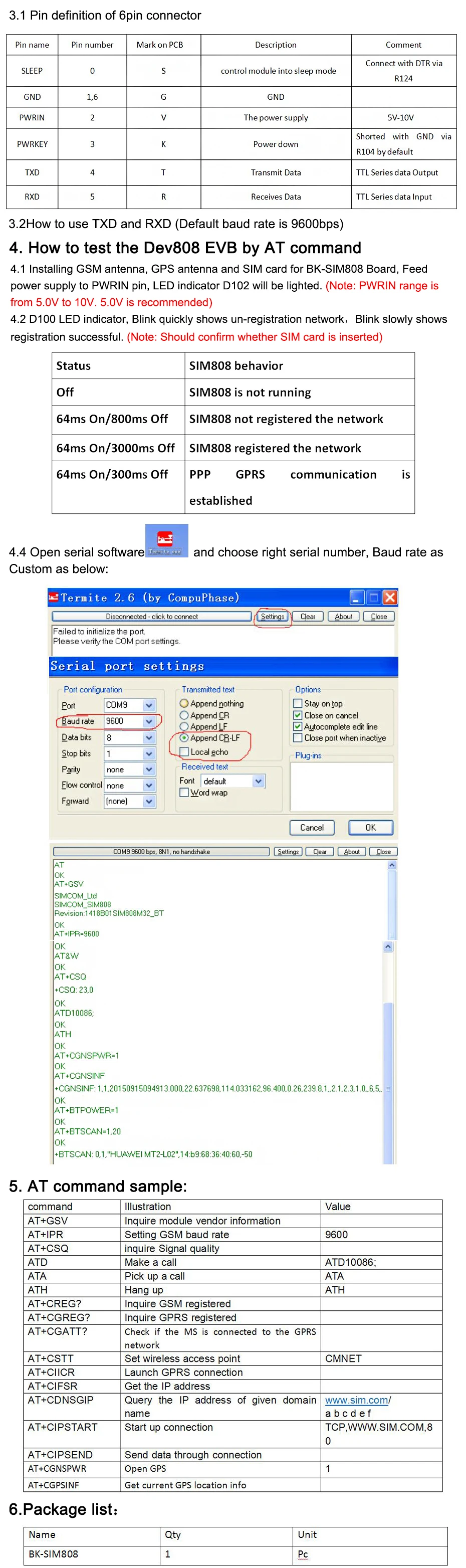Click 'AT+CDNSGIP' cell in command table
Image resolution: width=466 pixels, height=1568 pixels.
coord(72,1406)
